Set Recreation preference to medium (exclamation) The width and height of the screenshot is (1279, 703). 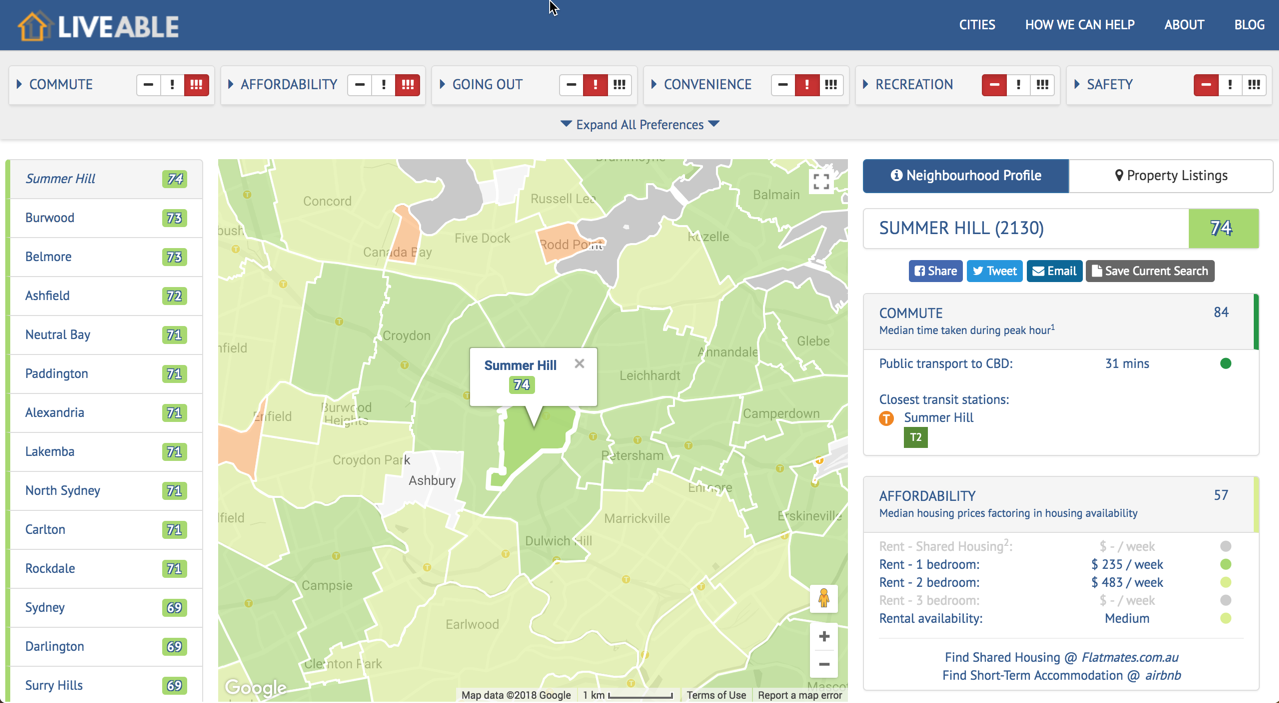click(x=1018, y=85)
